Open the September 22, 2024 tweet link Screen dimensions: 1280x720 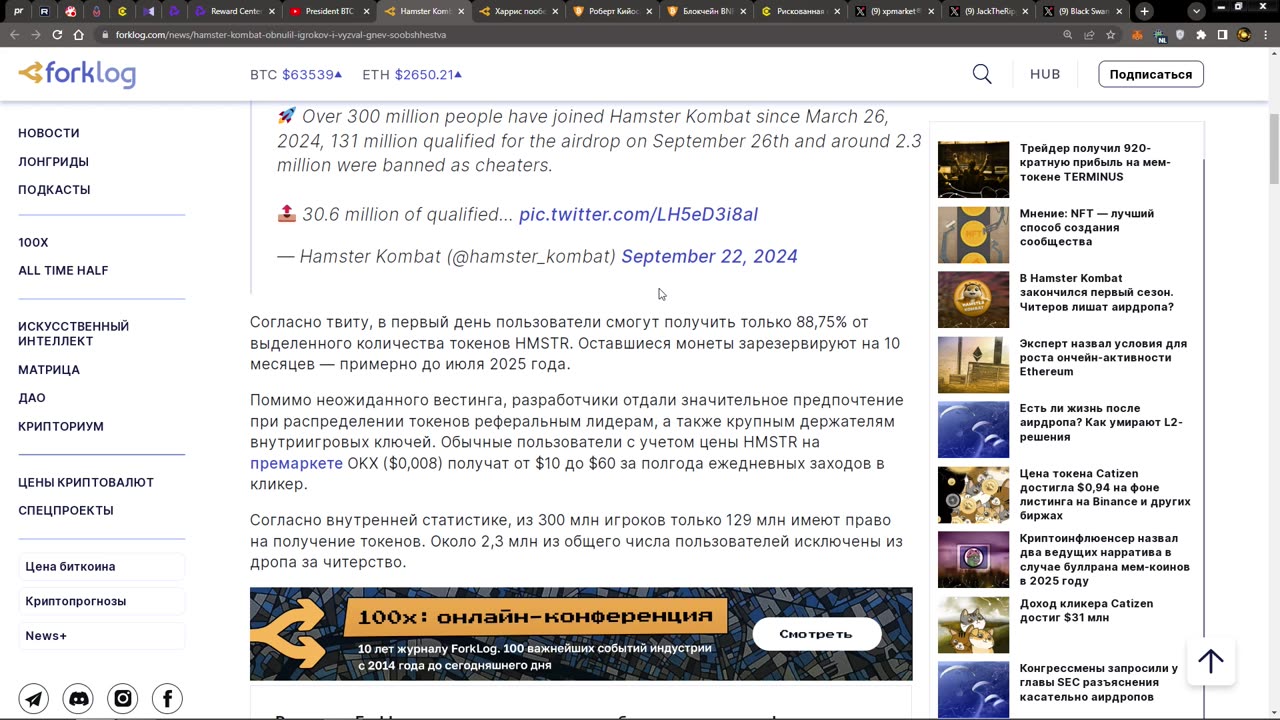tap(709, 256)
